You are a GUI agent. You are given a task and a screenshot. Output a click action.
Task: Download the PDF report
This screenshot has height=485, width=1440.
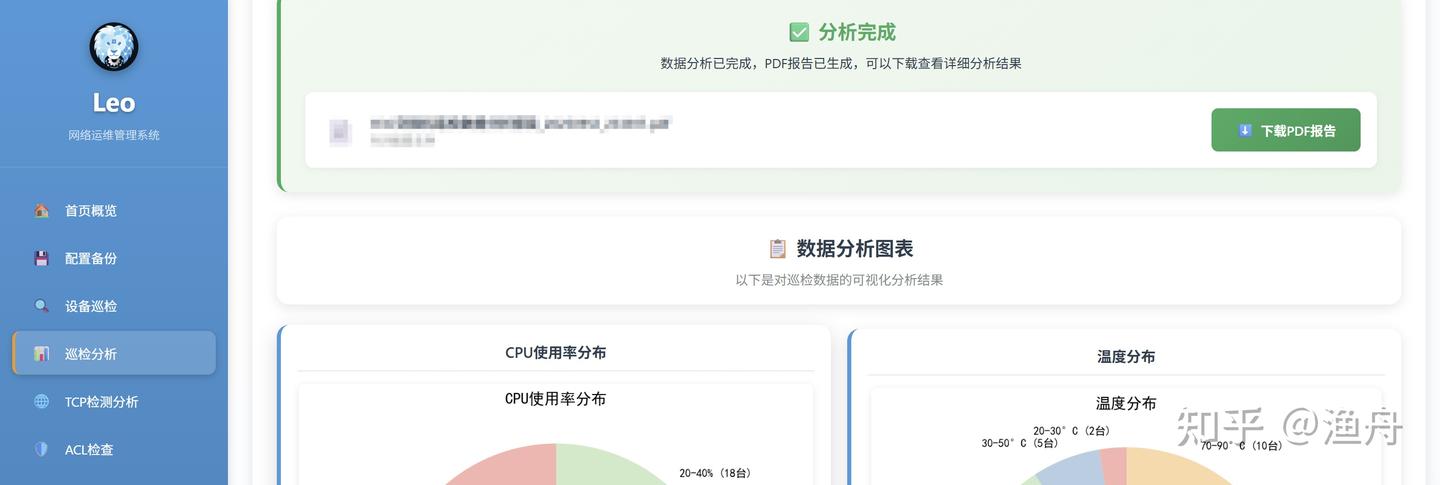pyautogui.click(x=1285, y=130)
